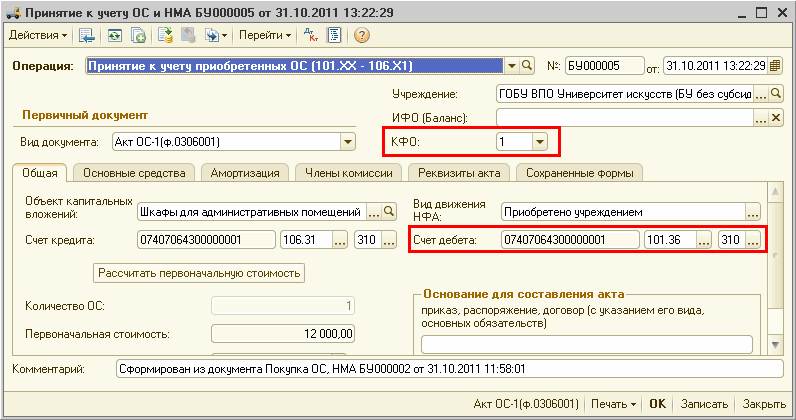
Task: Click the copy document icon with plus
Action: tap(138, 35)
